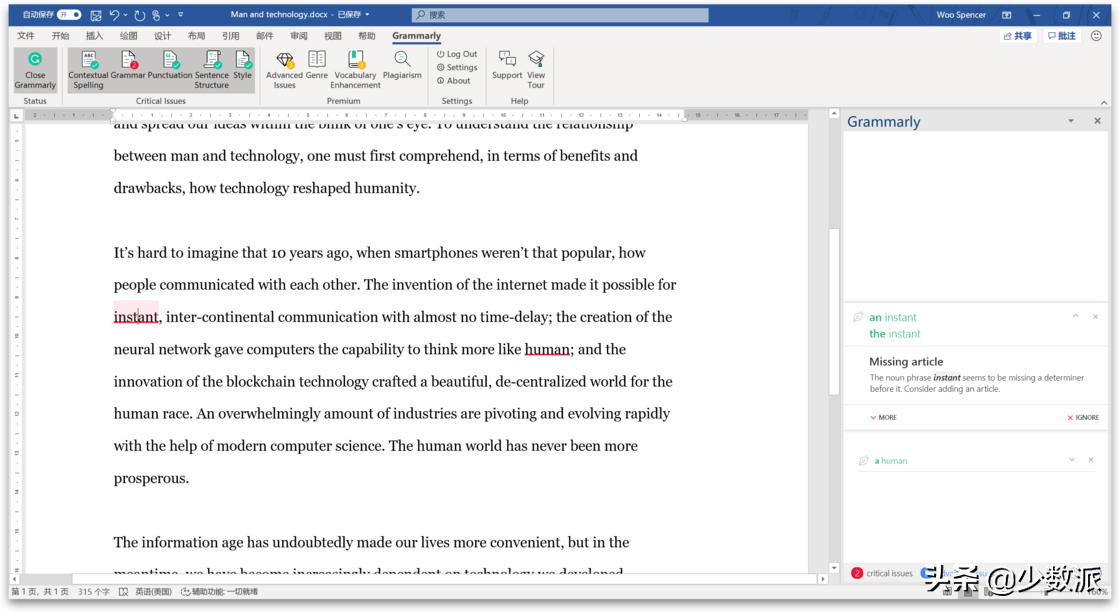Open Punctuation issues in ribbon
Viewport: 1120px width, 612px height.
click(x=170, y=66)
